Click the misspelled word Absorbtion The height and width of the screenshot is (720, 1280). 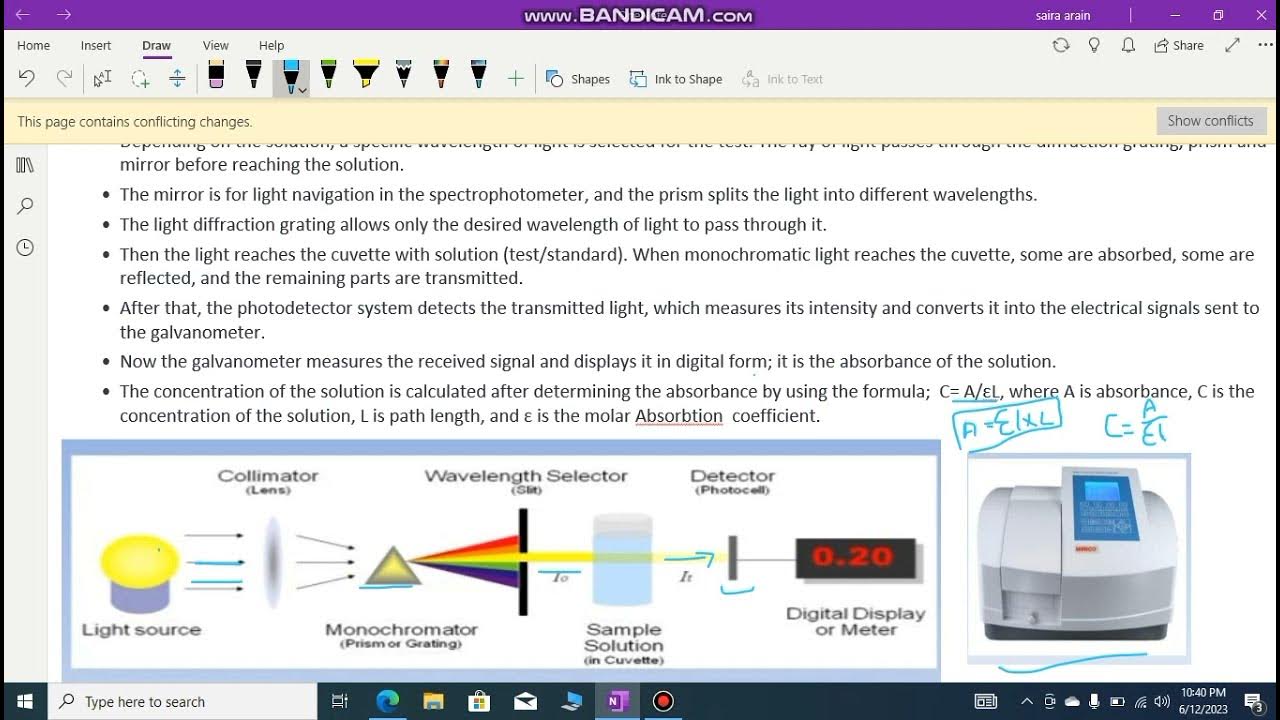679,416
